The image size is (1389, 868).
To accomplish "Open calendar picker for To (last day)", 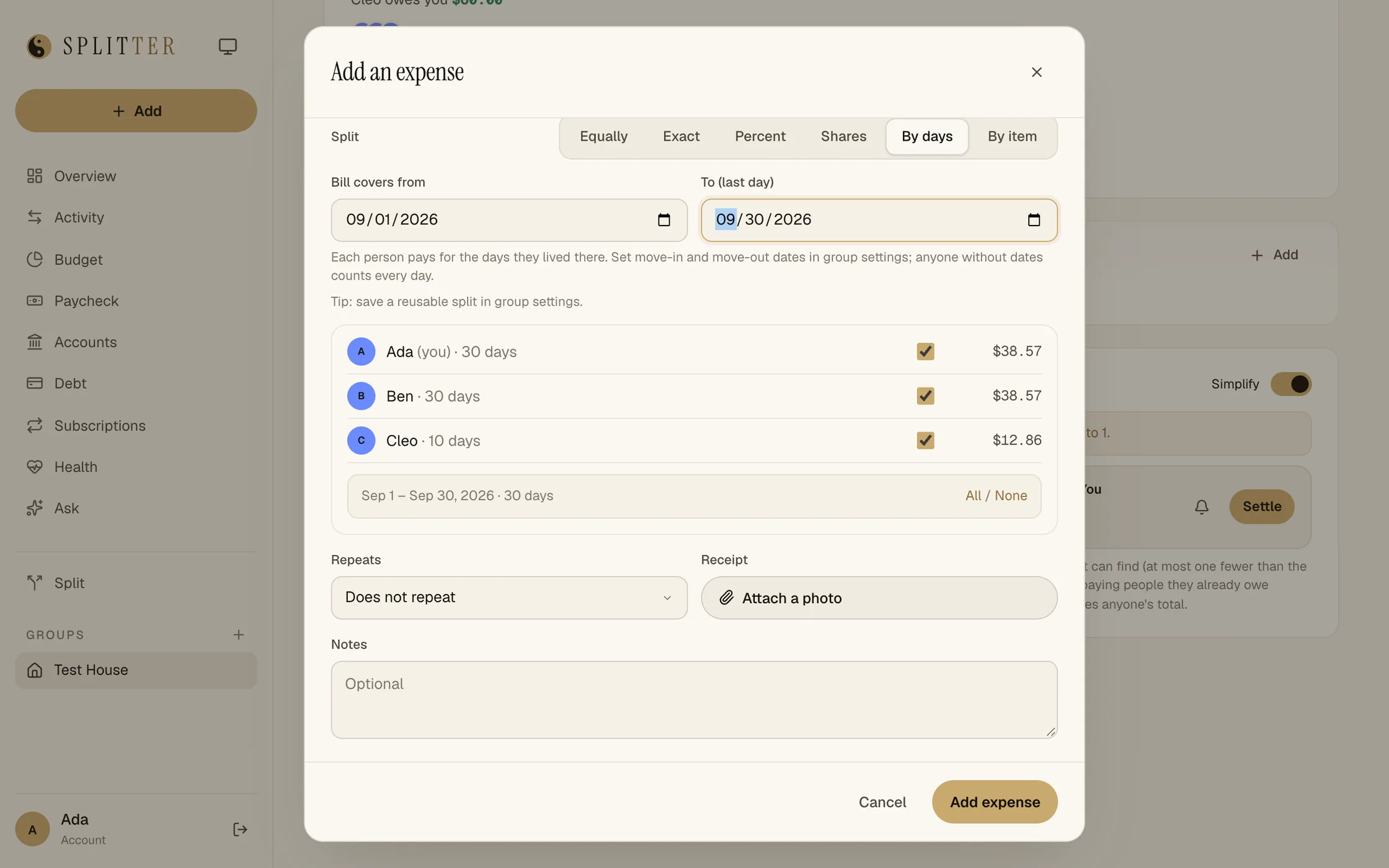I will click(x=1034, y=220).
